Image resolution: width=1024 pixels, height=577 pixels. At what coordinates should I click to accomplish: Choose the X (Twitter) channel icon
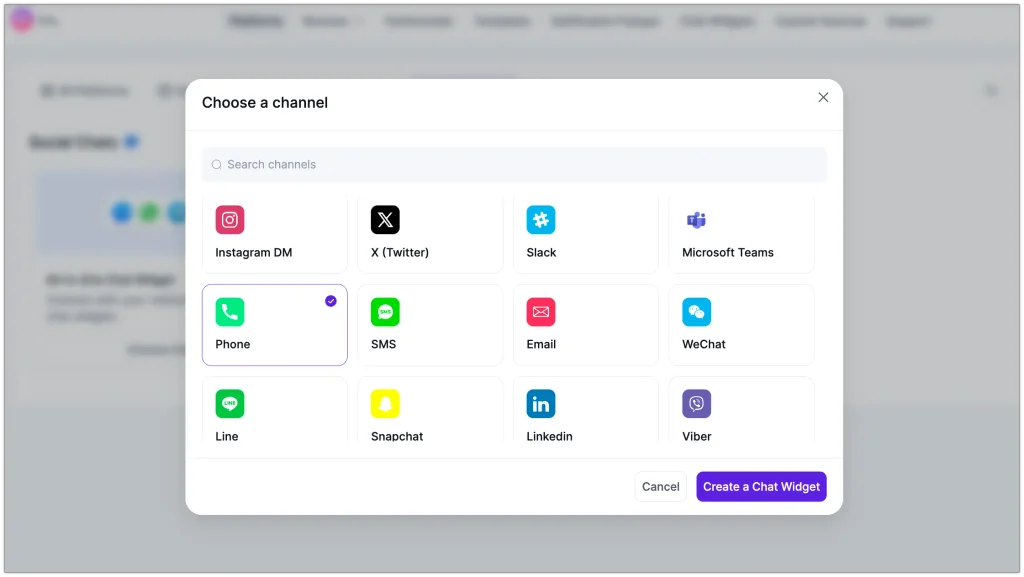385,220
